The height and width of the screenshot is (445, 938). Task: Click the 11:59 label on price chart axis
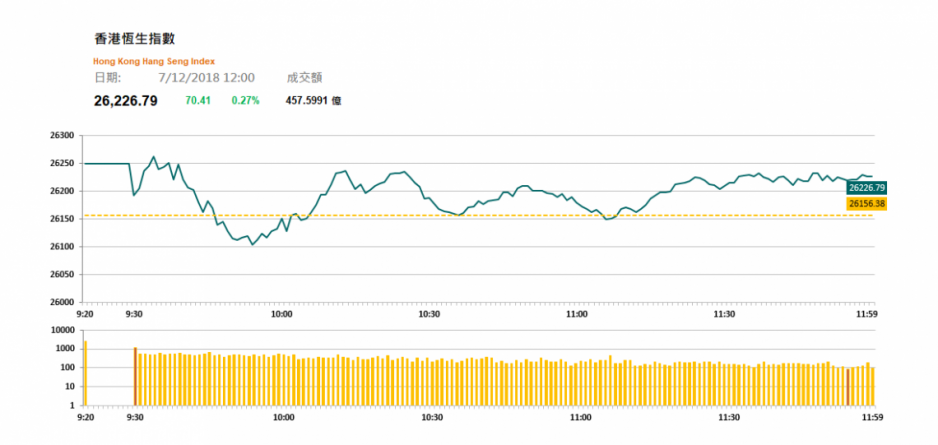click(866, 313)
